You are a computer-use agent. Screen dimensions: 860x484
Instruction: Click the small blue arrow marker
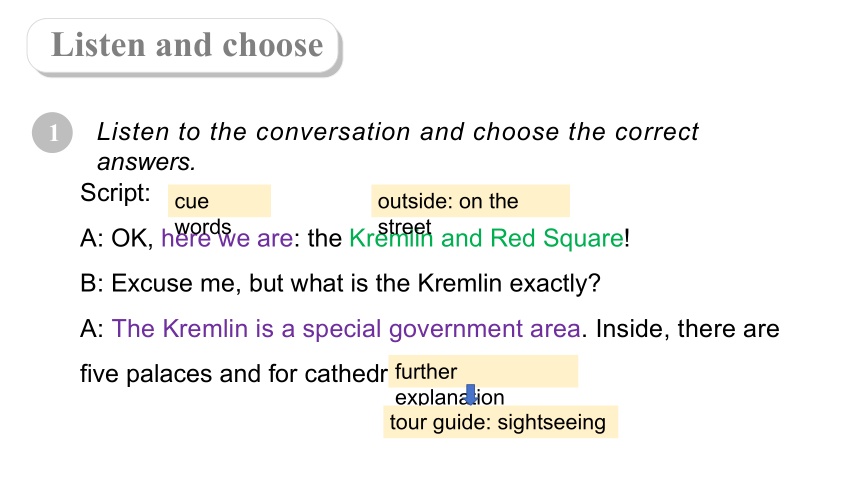pyautogui.click(x=471, y=395)
